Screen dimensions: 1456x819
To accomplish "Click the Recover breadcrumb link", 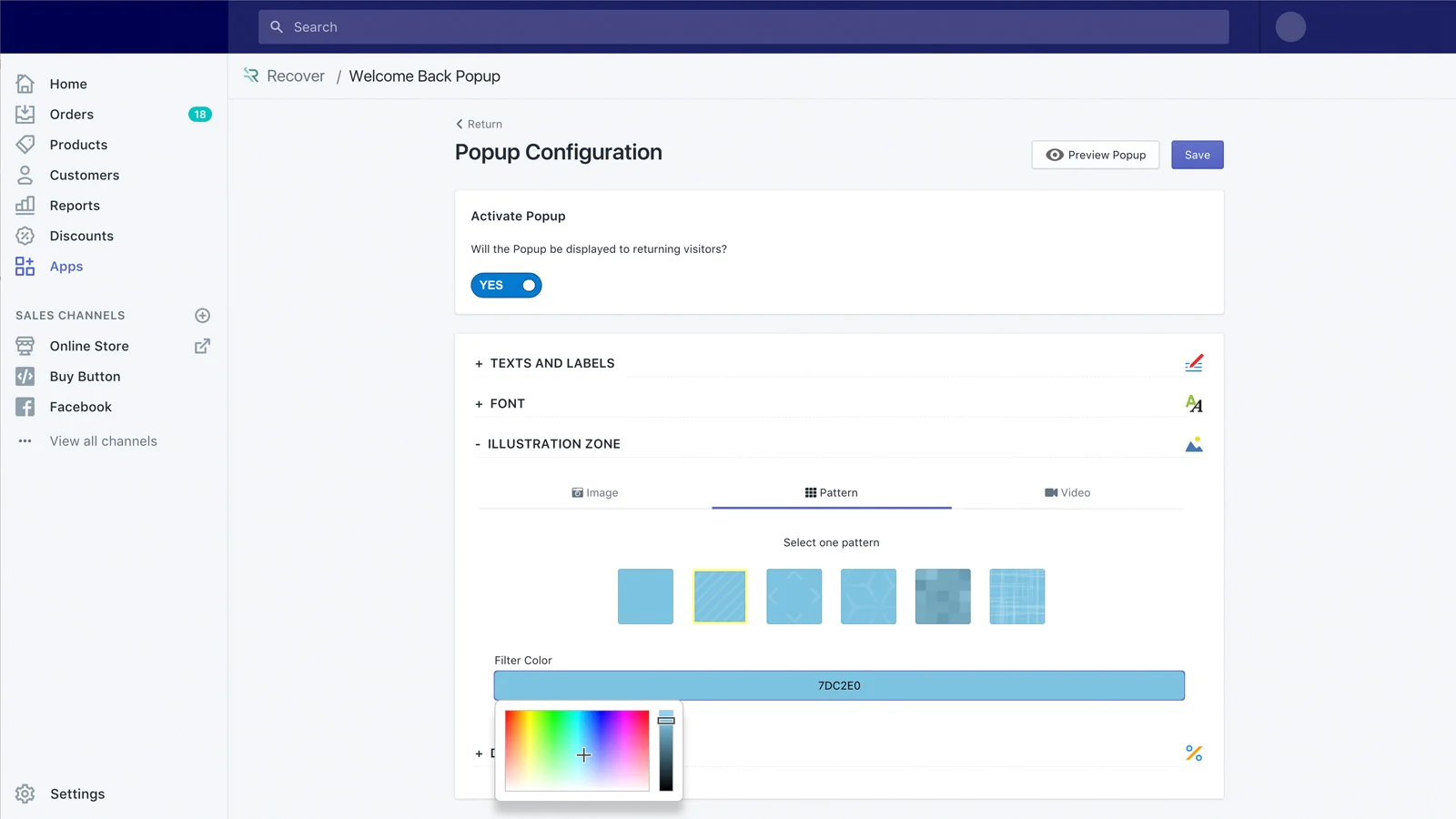I will point(296,76).
